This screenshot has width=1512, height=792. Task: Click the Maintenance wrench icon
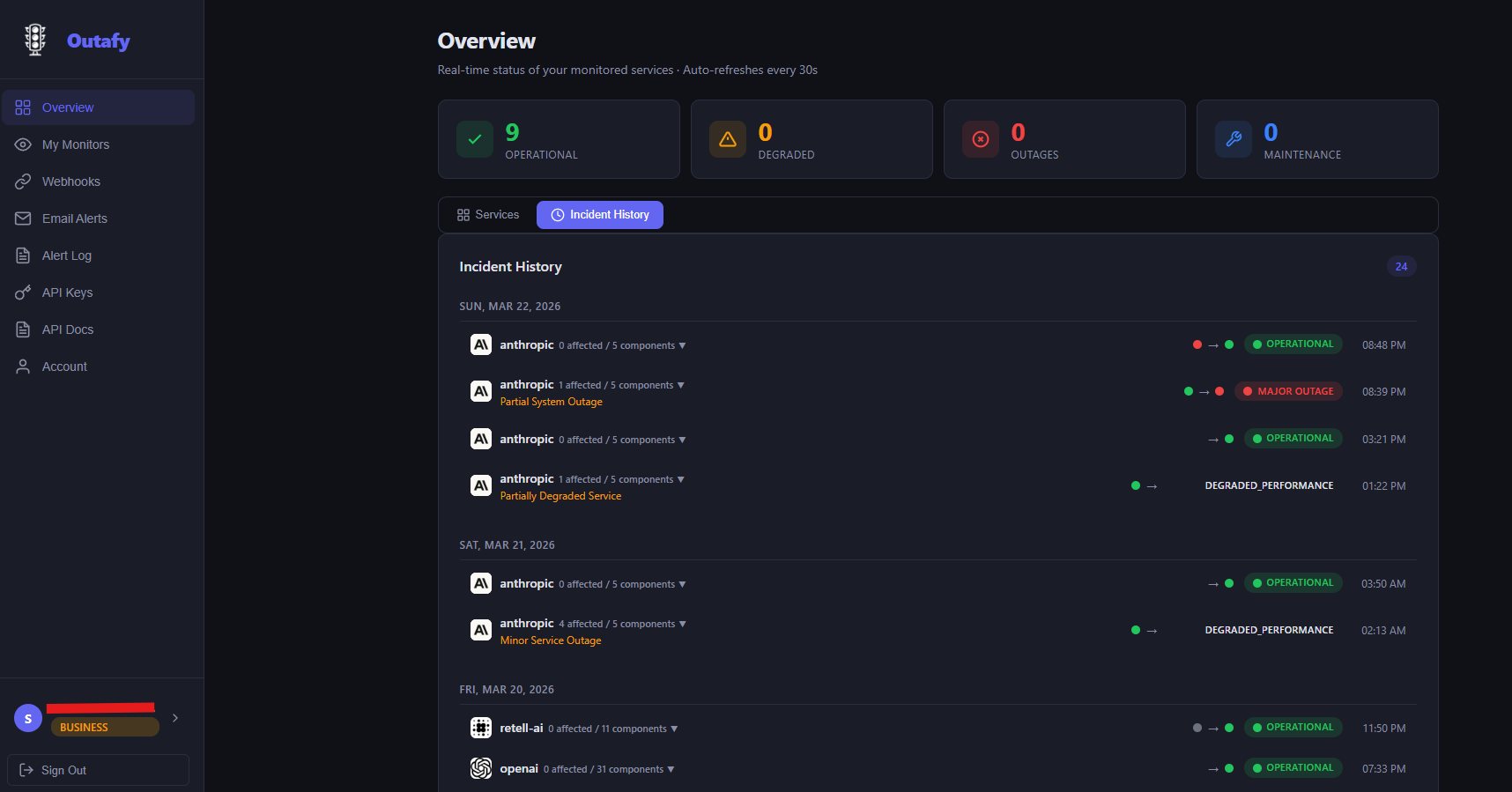(x=1234, y=139)
